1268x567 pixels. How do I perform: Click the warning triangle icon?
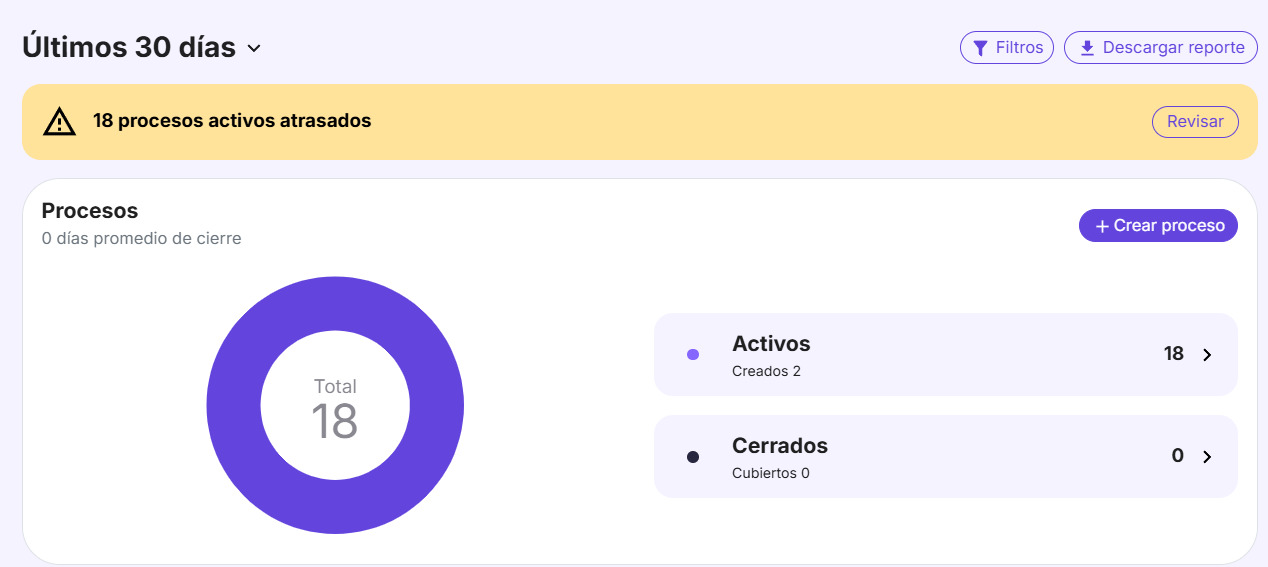[x=60, y=122]
